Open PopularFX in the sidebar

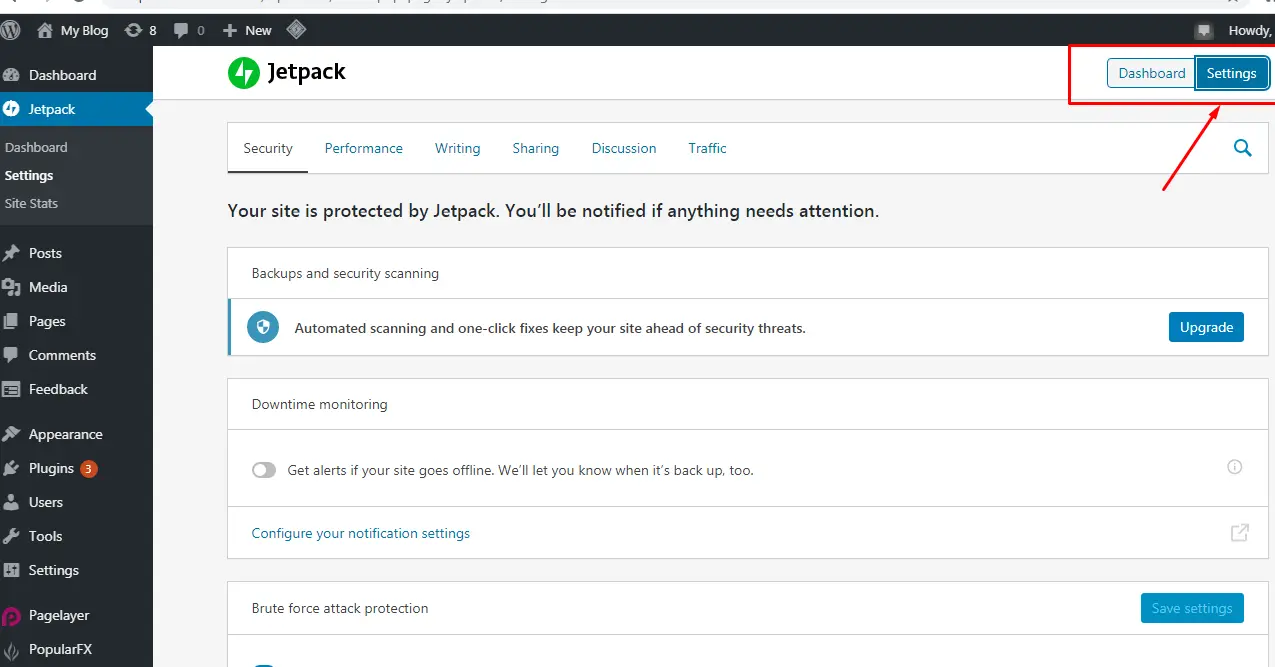click(x=76, y=649)
